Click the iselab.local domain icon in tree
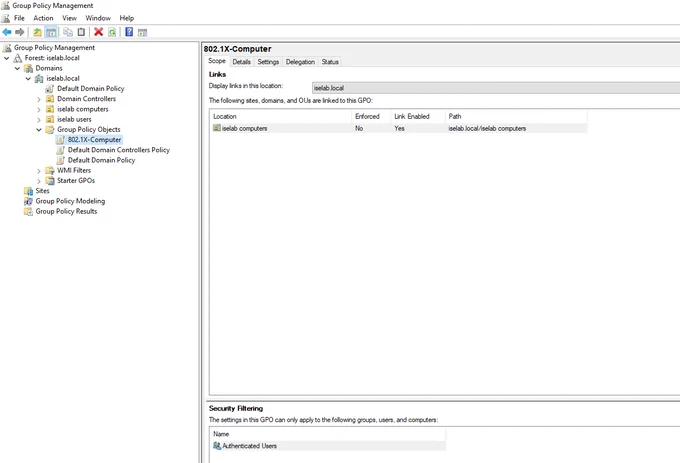Screen dimensions: 680x463 point(39,78)
